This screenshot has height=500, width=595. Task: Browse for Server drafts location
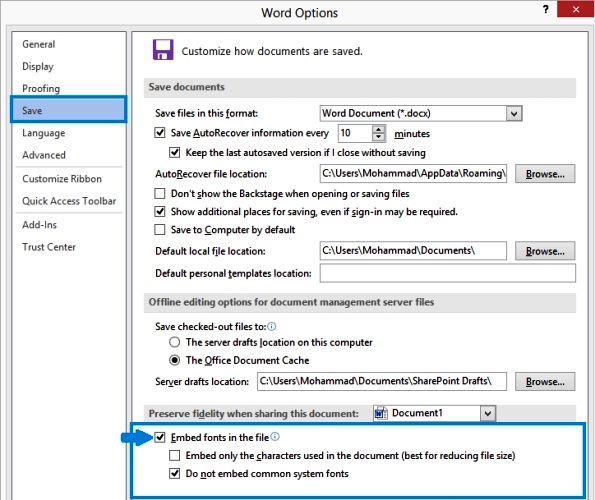pyautogui.click(x=545, y=382)
